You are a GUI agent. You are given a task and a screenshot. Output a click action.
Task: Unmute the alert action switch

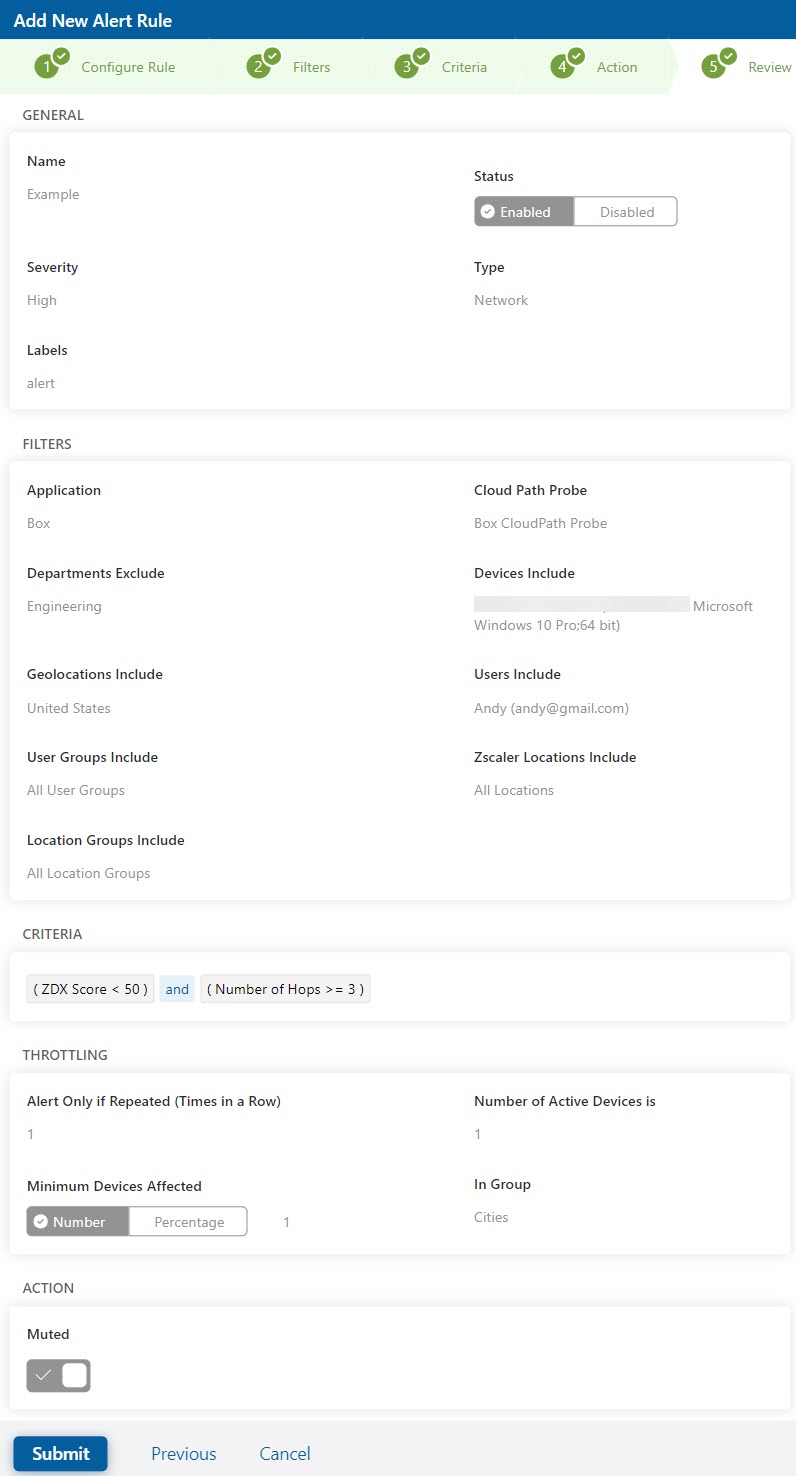click(x=58, y=1375)
